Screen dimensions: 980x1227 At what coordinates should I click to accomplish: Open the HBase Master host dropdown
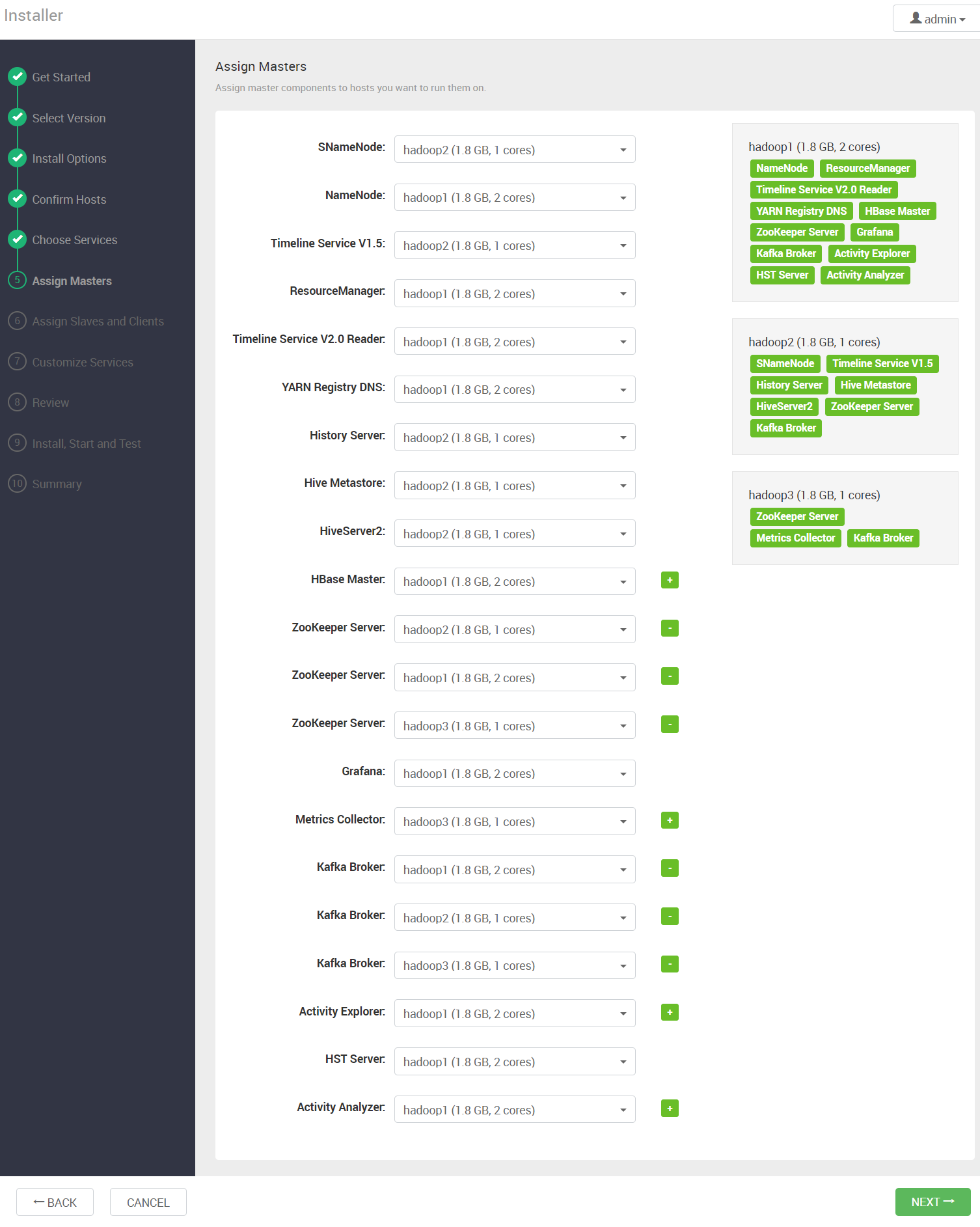[x=515, y=581]
